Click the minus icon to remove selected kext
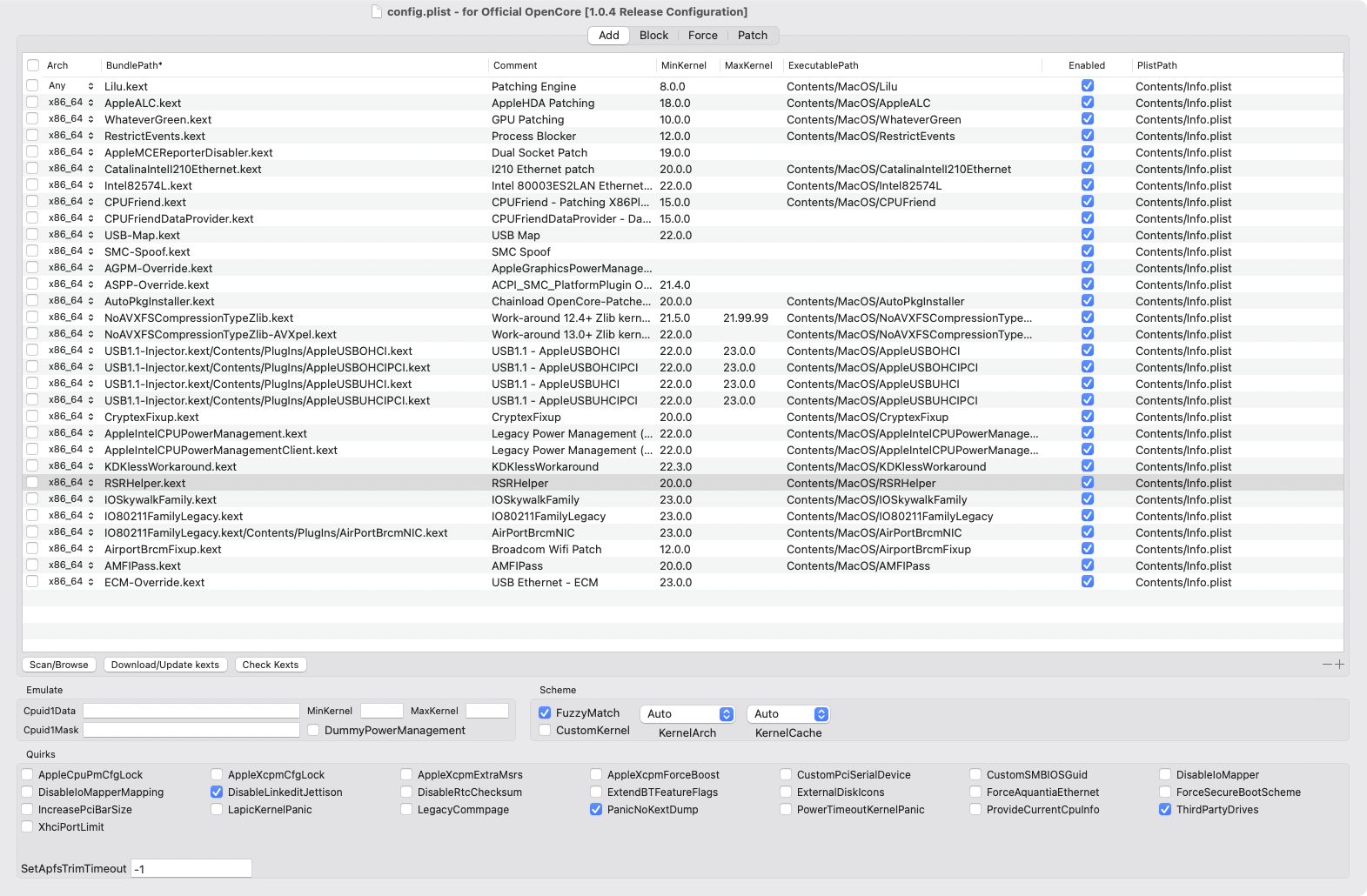This screenshot has width=1367, height=896. (1327, 665)
